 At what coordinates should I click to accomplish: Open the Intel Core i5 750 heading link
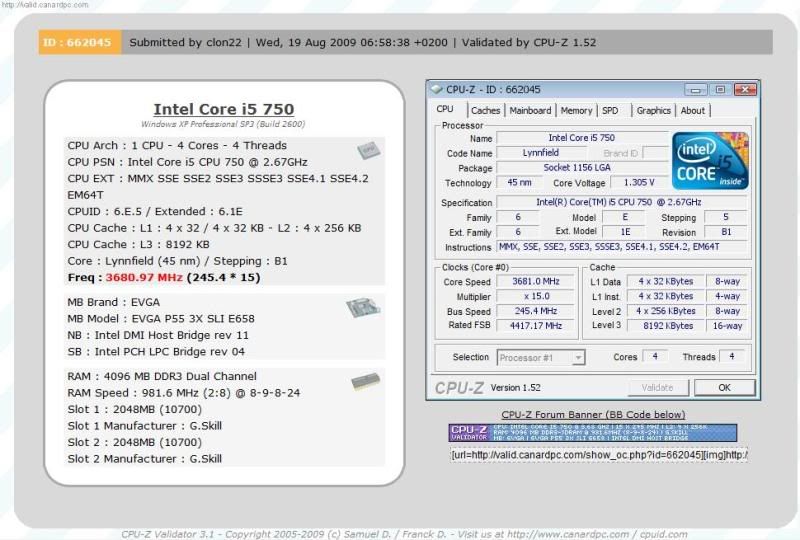coord(223,109)
